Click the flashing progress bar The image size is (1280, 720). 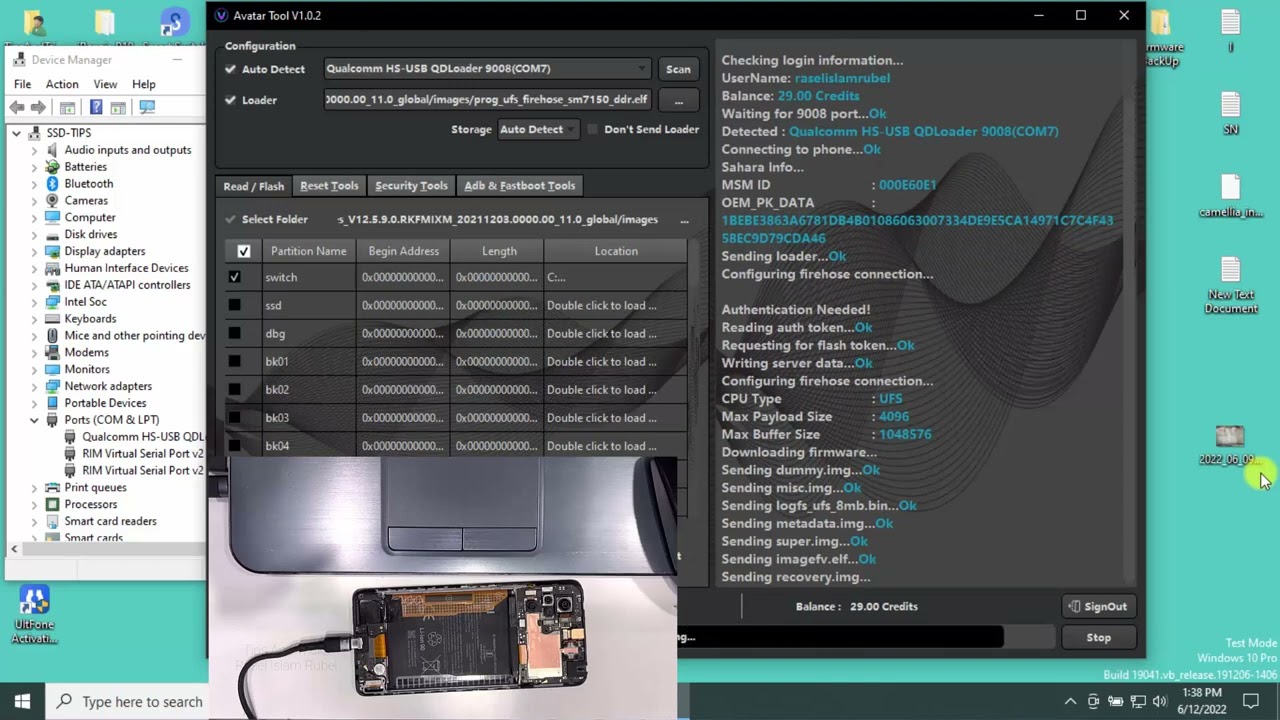[866, 637]
